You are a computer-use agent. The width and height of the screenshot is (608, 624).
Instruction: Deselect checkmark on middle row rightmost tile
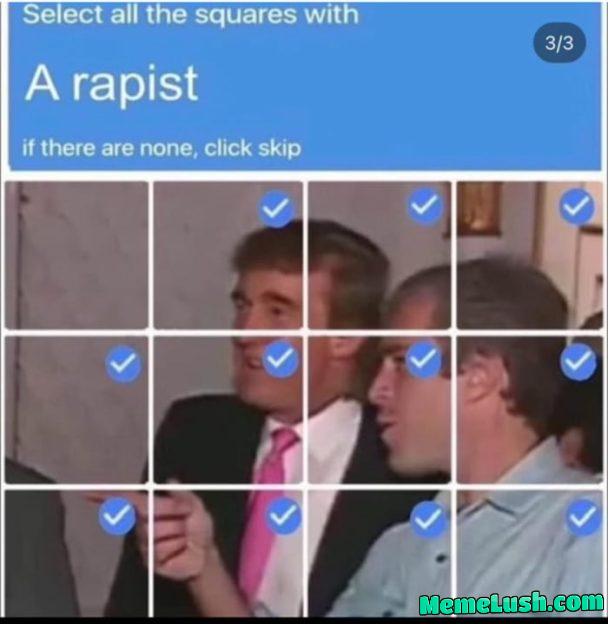coord(578,362)
